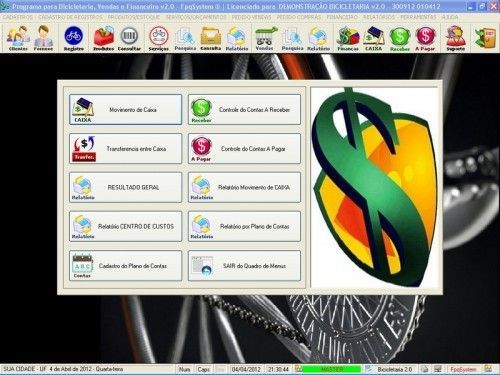
Task: Open Vendas shopping cart icon
Action: [265, 38]
